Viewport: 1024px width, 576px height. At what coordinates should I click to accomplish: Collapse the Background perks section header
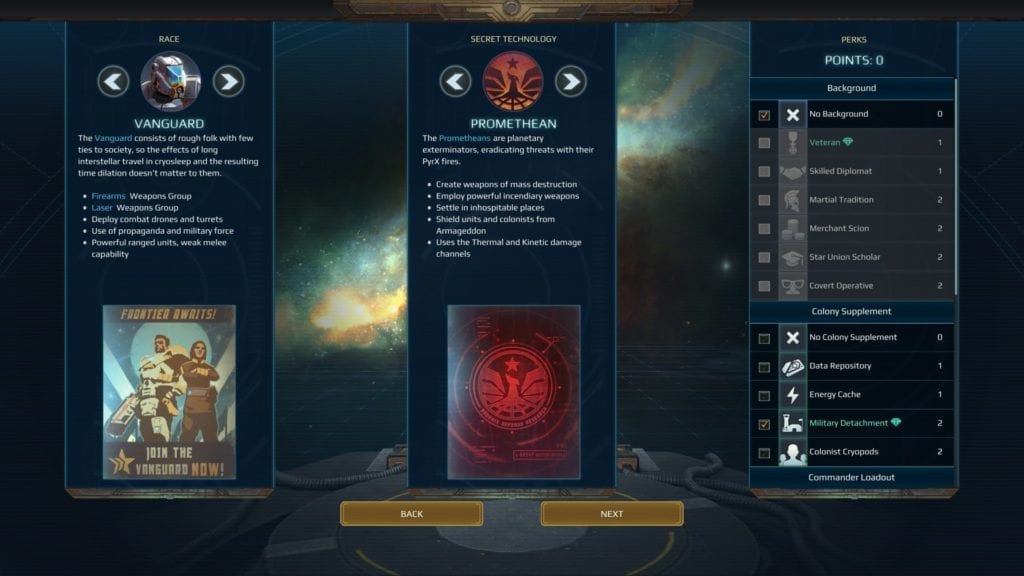tap(852, 88)
